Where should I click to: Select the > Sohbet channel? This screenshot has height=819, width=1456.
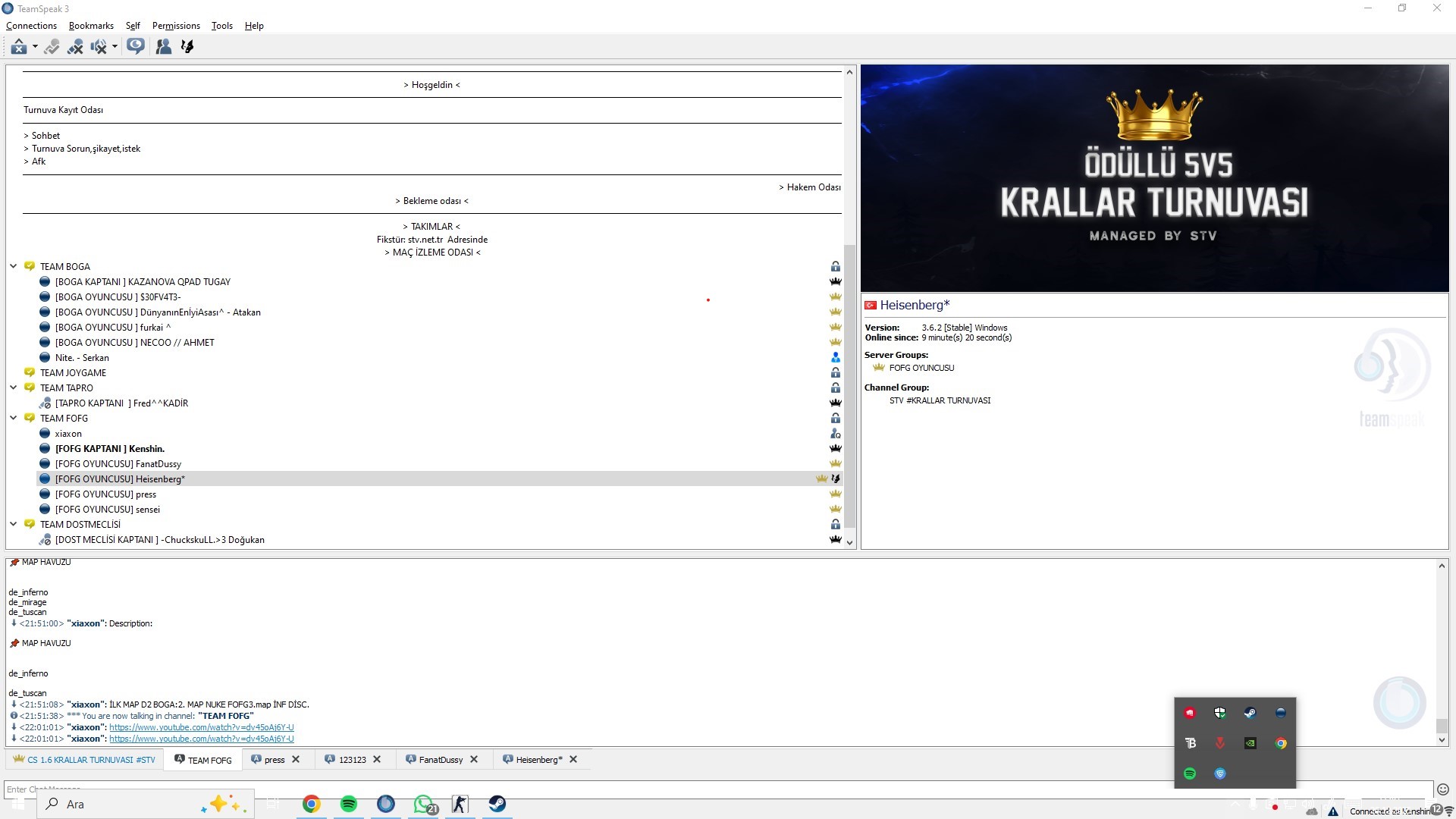coord(42,136)
